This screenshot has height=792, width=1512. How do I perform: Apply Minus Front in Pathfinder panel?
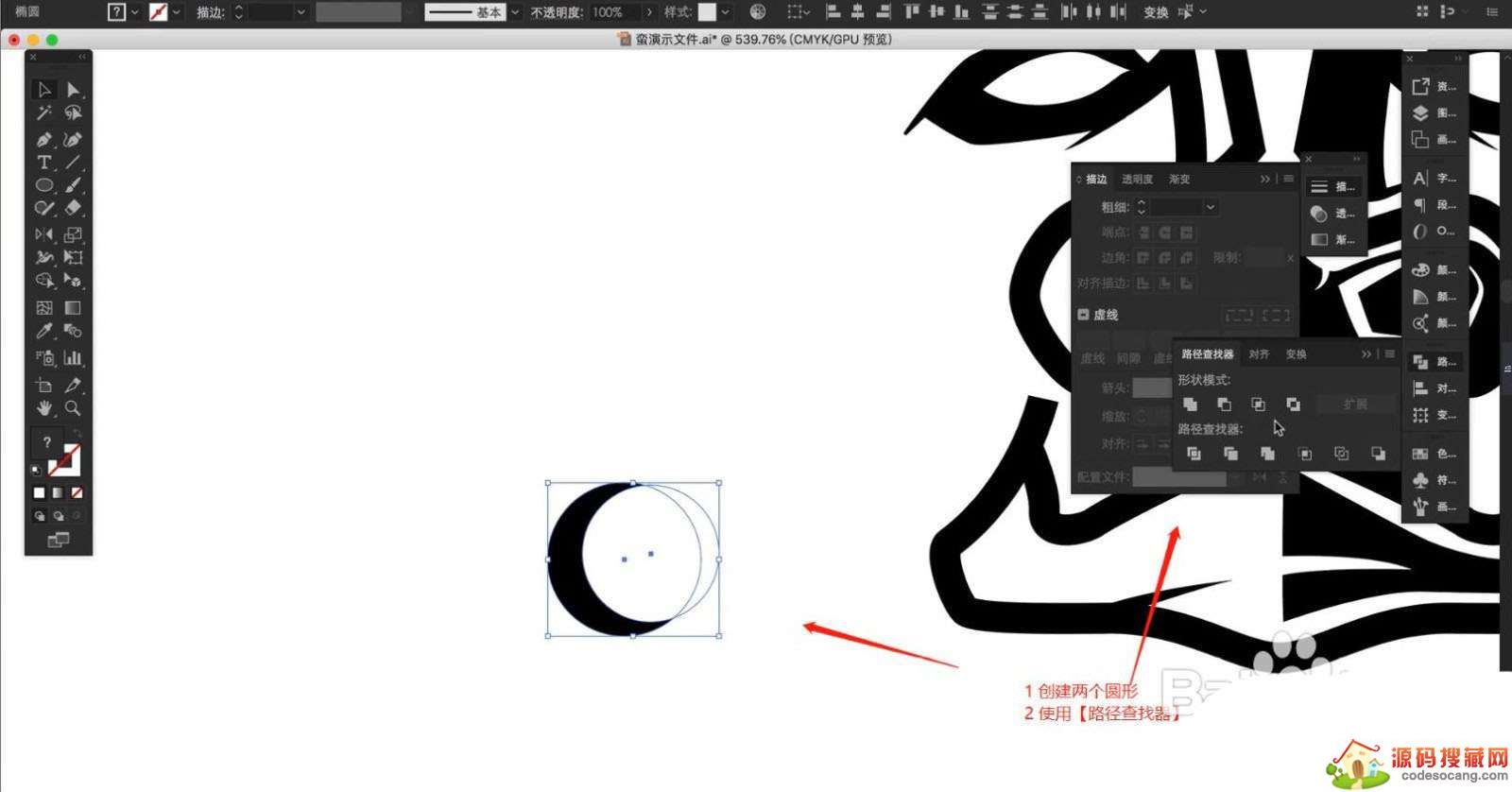1224,405
